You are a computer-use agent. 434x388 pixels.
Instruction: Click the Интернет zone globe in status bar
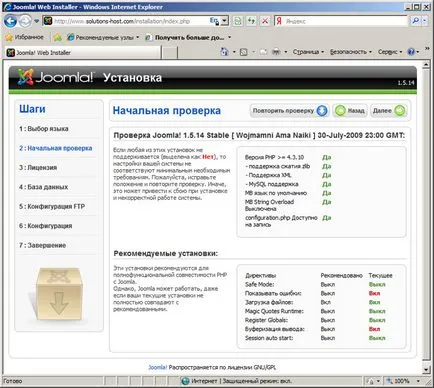186,381
